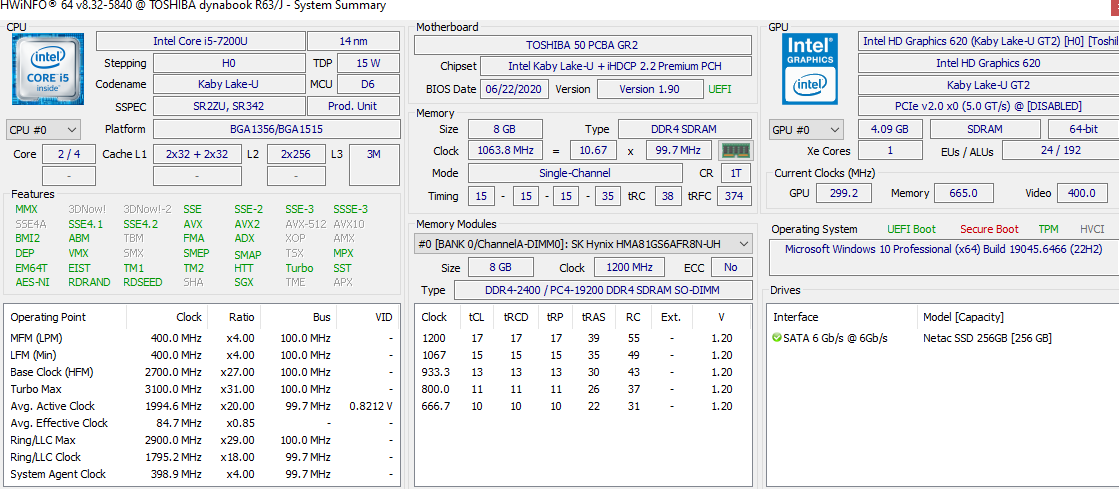The width and height of the screenshot is (1119, 489).
Task: Select the Kaby Lake-U codename field
Action: tap(228, 84)
